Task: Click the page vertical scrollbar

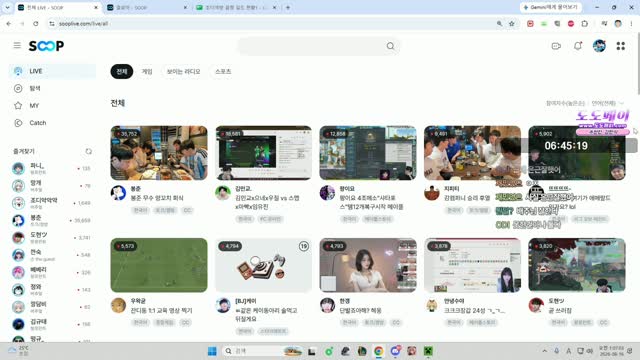Action: (x=638, y=65)
